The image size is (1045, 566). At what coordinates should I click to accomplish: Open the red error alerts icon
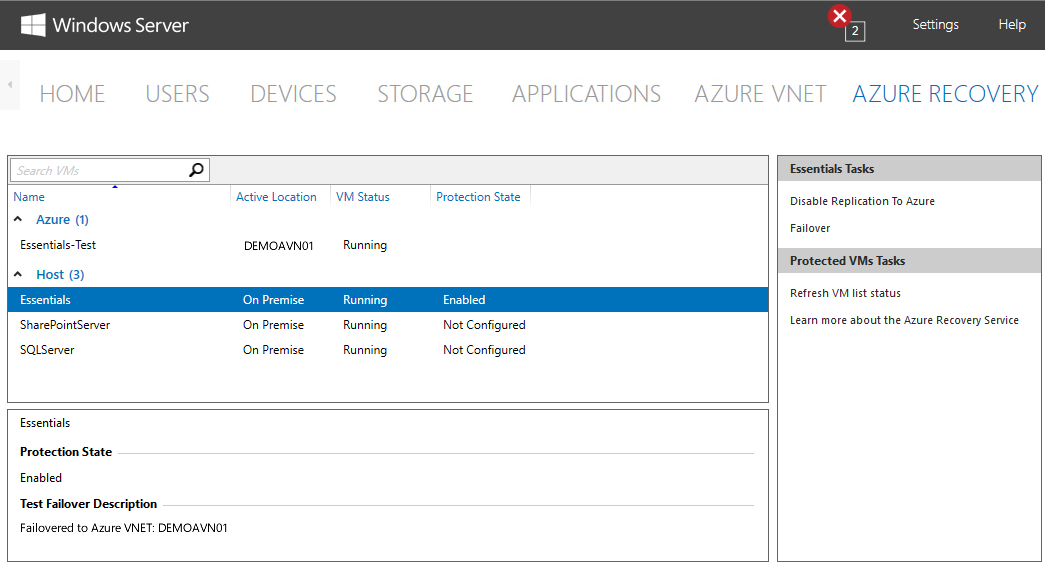[x=840, y=15]
